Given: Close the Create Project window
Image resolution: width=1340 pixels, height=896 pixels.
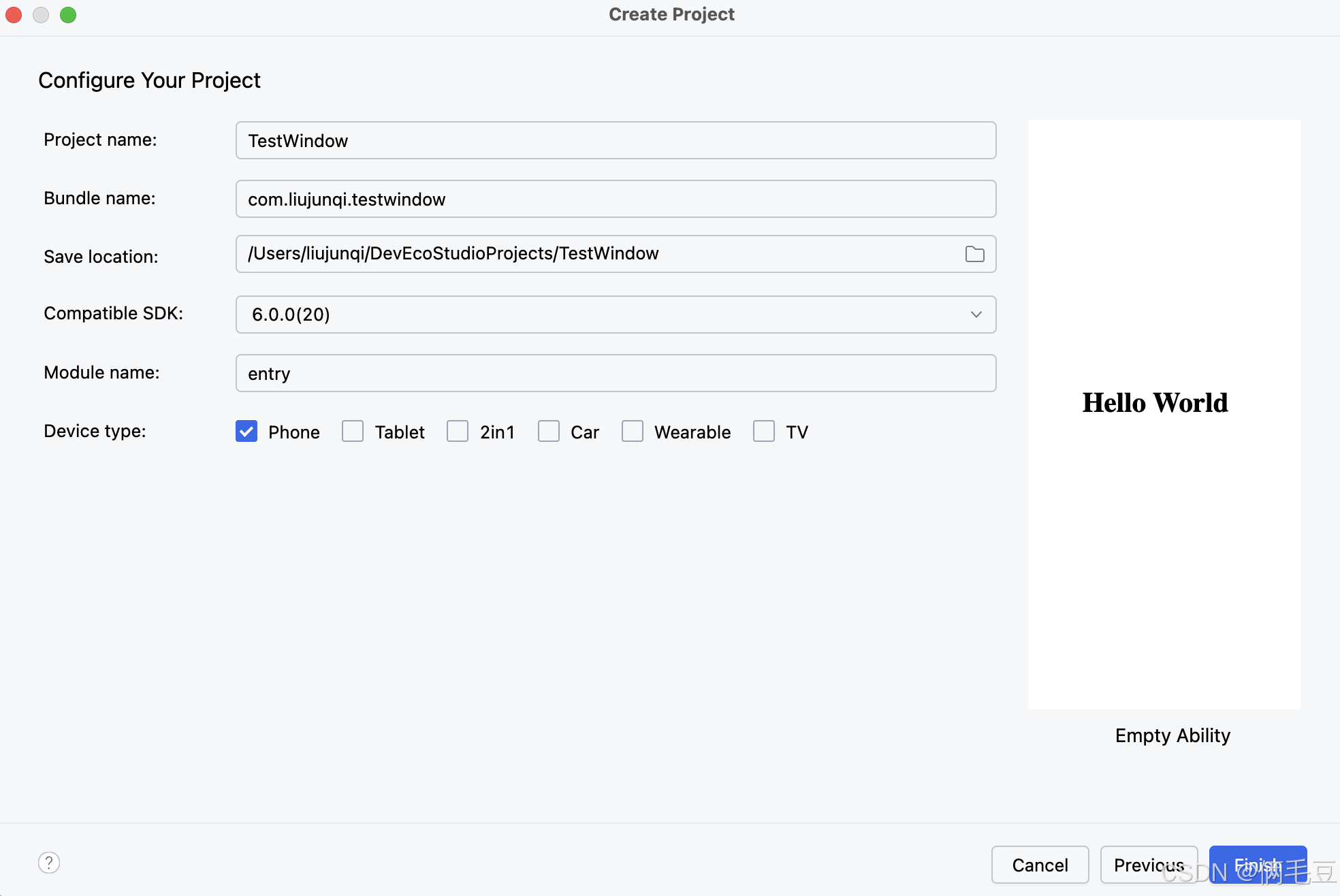Looking at the screenshot, I should pos(14,14).
